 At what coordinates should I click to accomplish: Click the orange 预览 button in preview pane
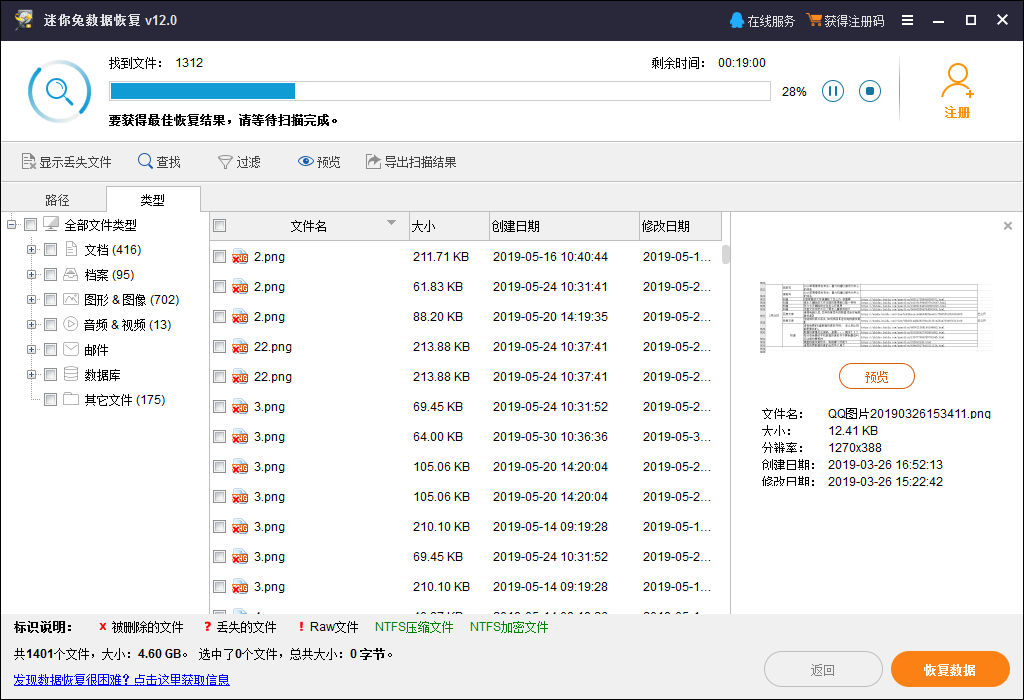pos(876,376)
